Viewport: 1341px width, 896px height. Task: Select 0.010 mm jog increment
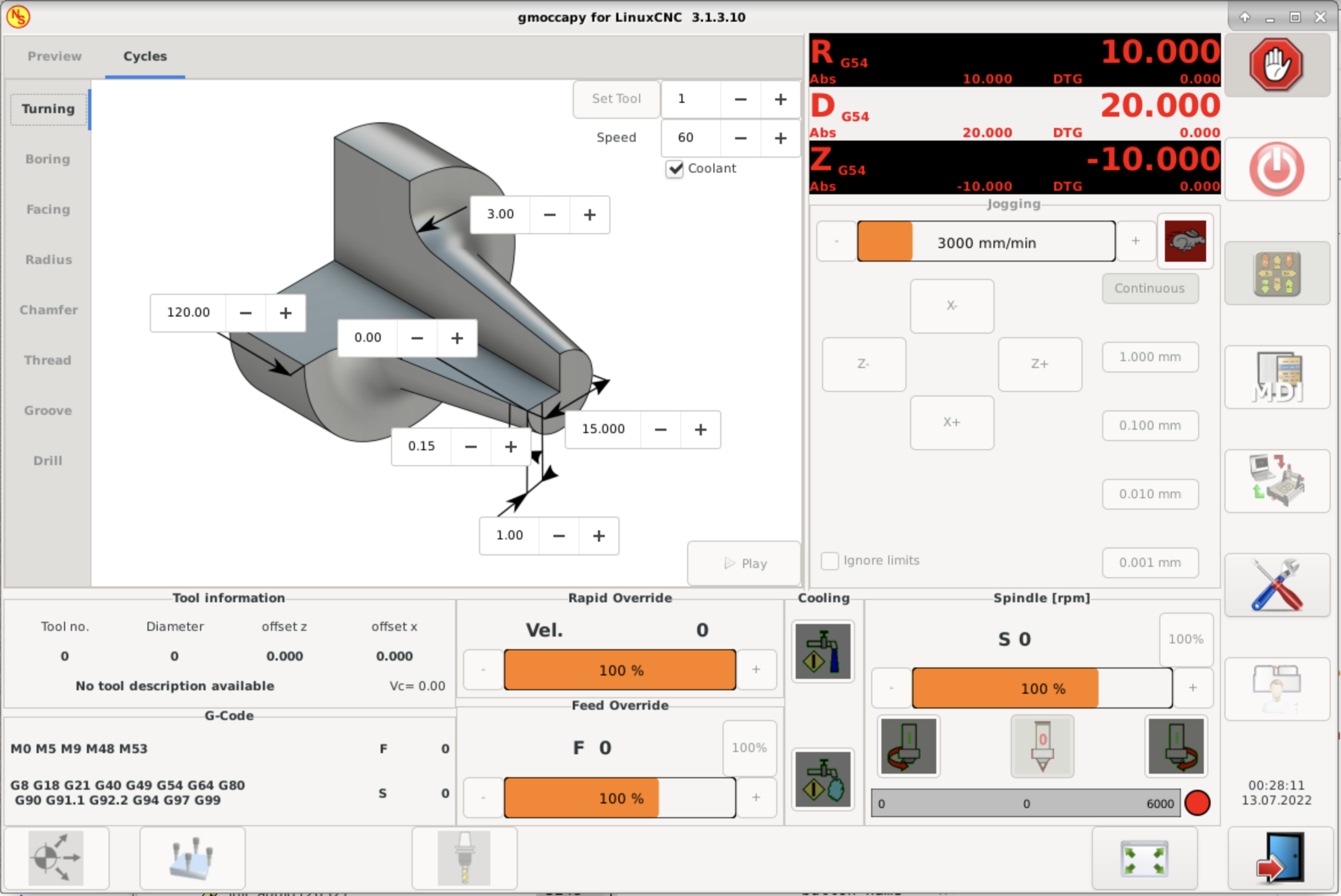tap(1150, 494)
